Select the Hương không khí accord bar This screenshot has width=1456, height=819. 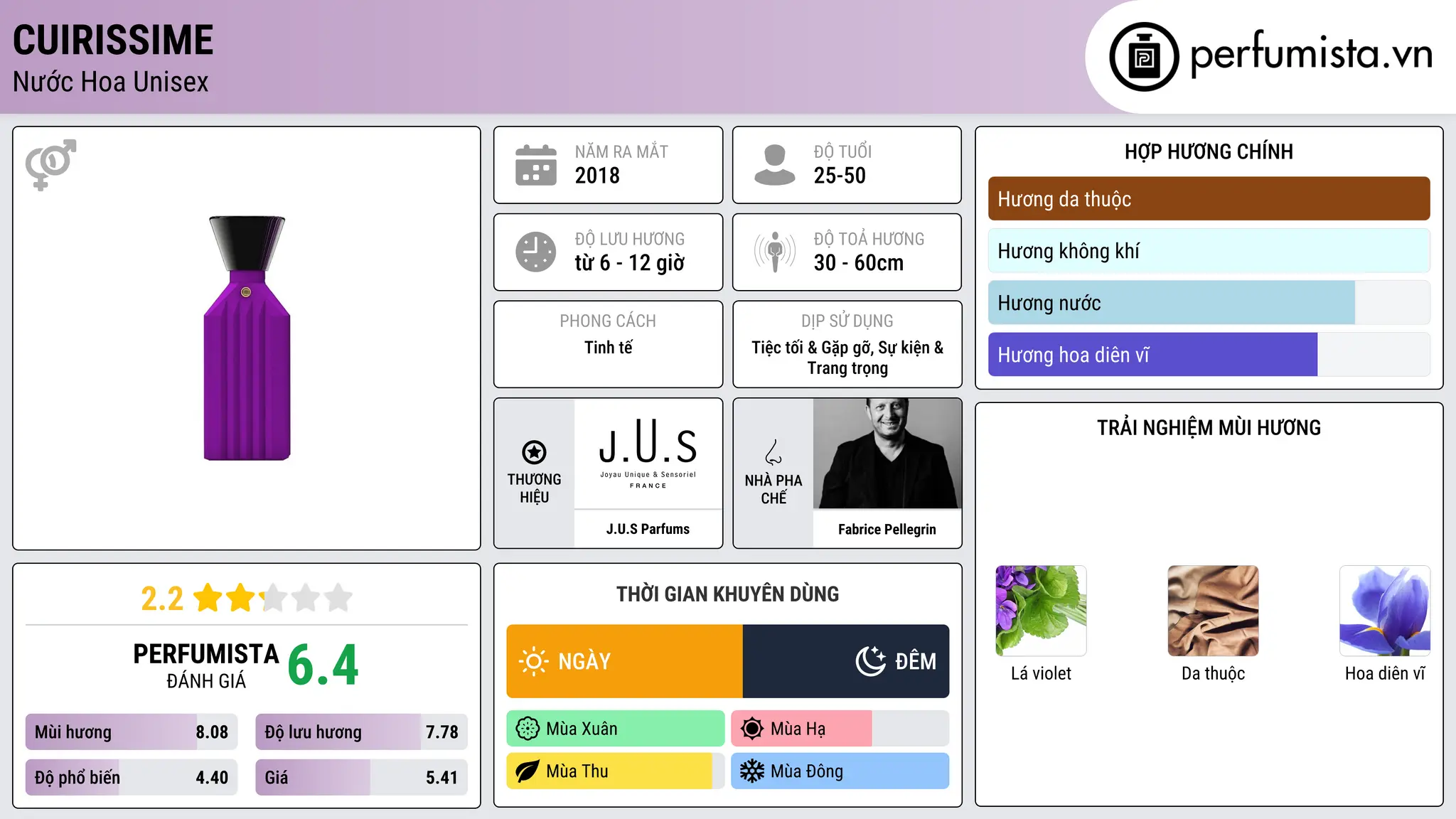(1209, 251)
